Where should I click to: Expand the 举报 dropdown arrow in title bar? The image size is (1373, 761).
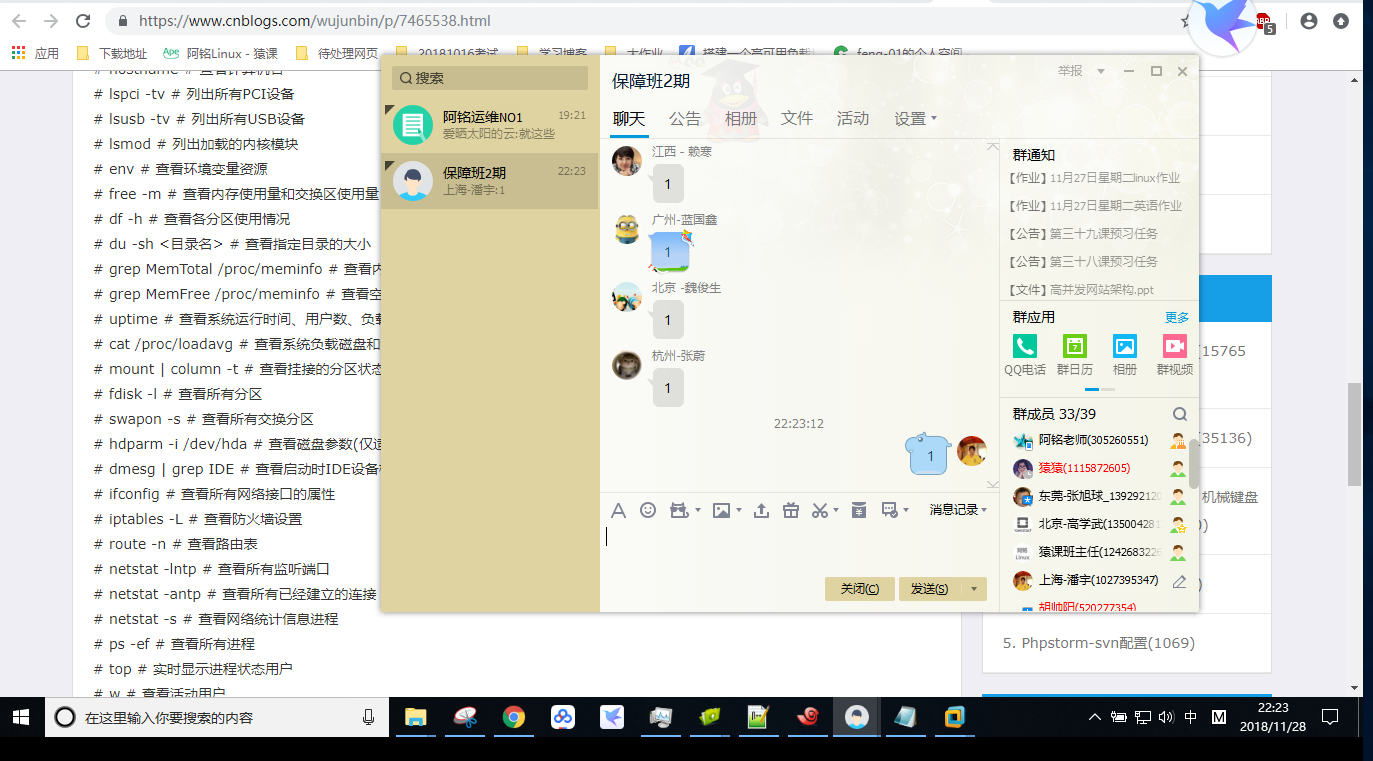[1101, 71]
